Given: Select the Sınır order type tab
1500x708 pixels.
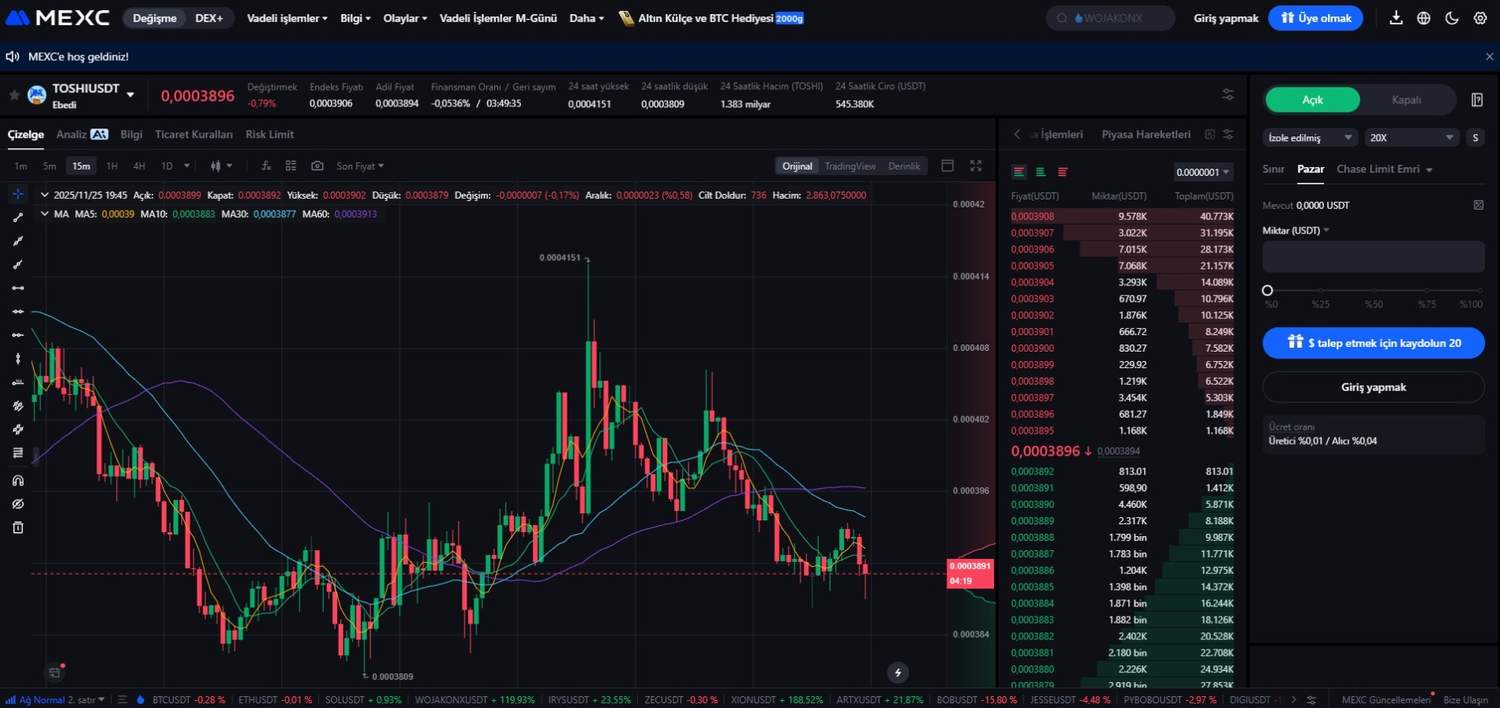Looking at the screenshot, I should 1273,169.
